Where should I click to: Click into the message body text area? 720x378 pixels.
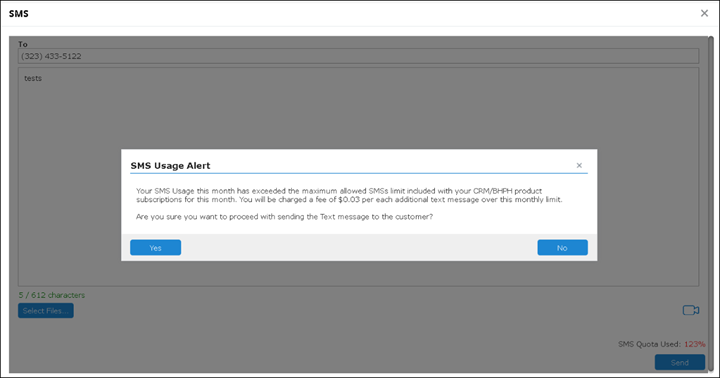(x=359, y=177)
